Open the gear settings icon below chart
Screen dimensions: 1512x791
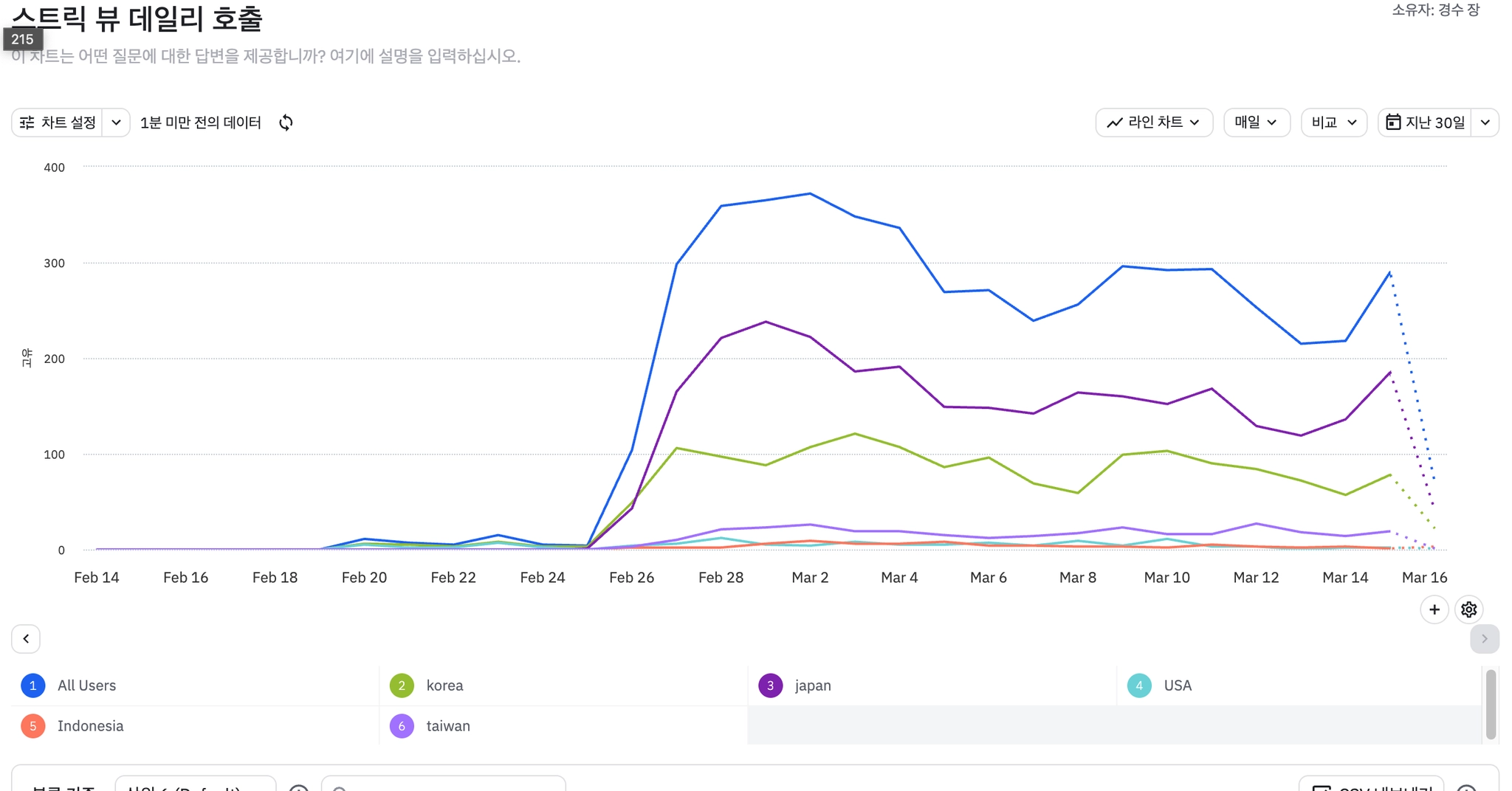(x=1468, y=609)
